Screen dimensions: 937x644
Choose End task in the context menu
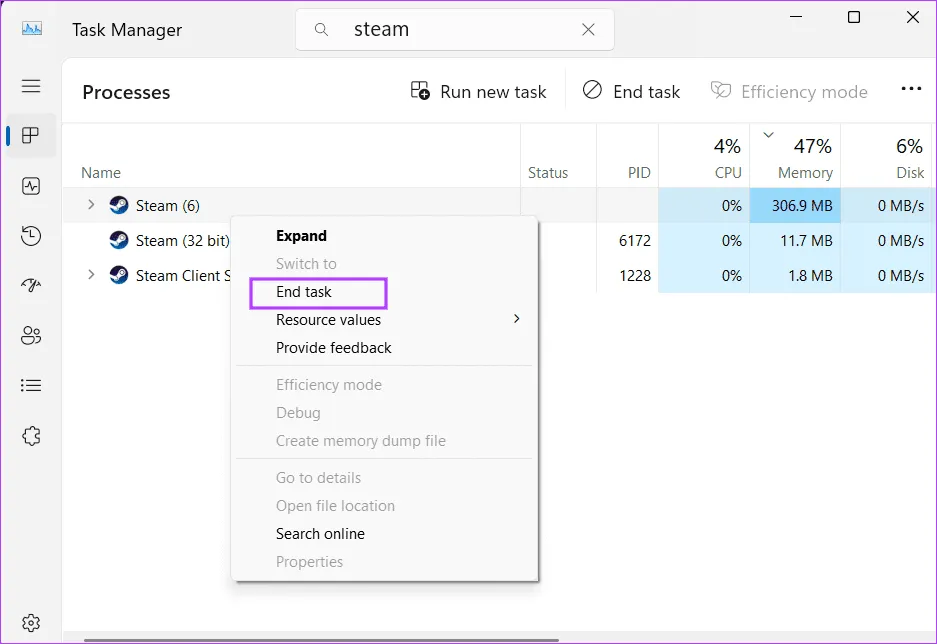[x=304, y=292]
